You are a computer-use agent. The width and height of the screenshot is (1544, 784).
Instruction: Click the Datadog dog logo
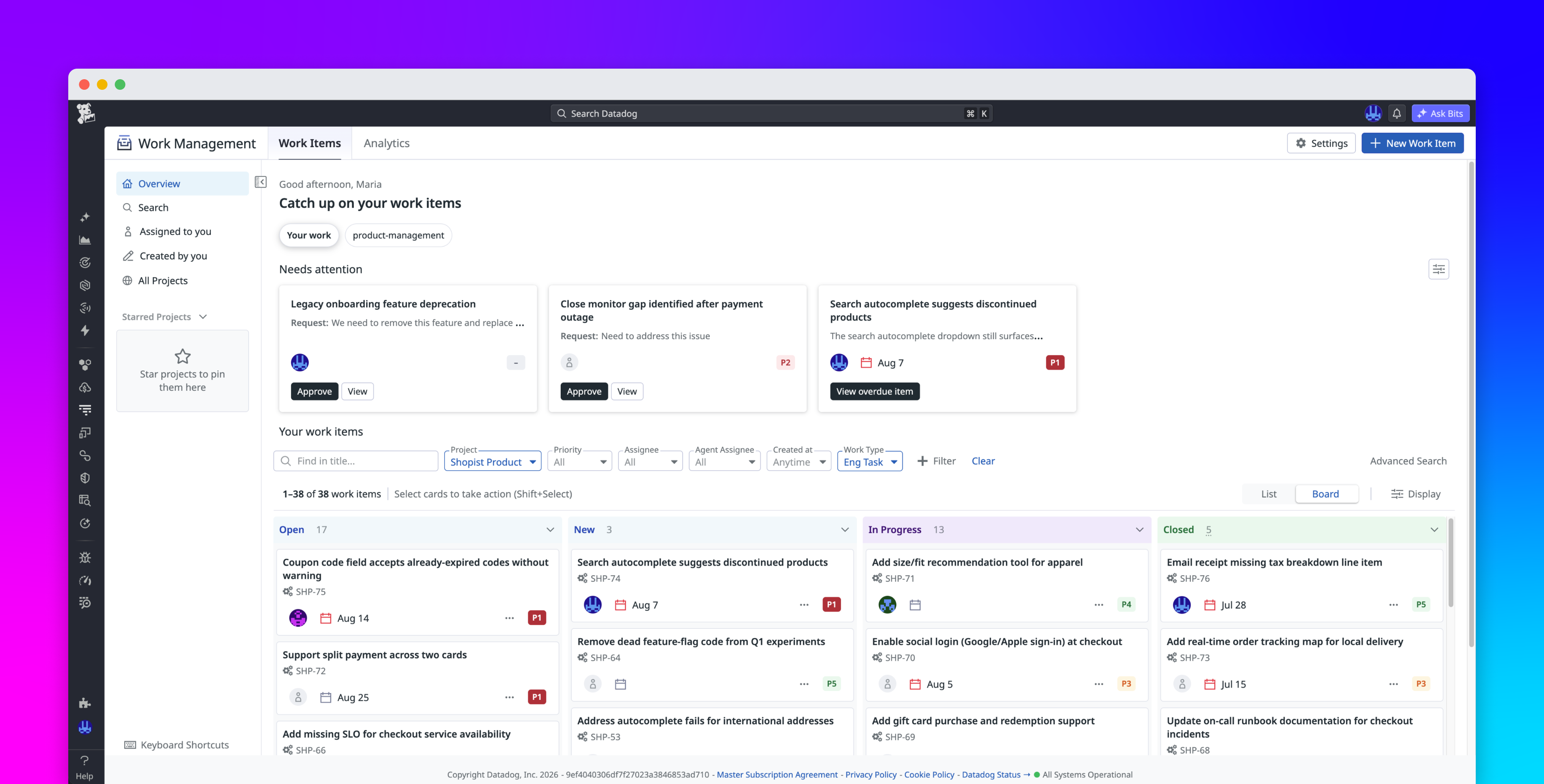86,113
